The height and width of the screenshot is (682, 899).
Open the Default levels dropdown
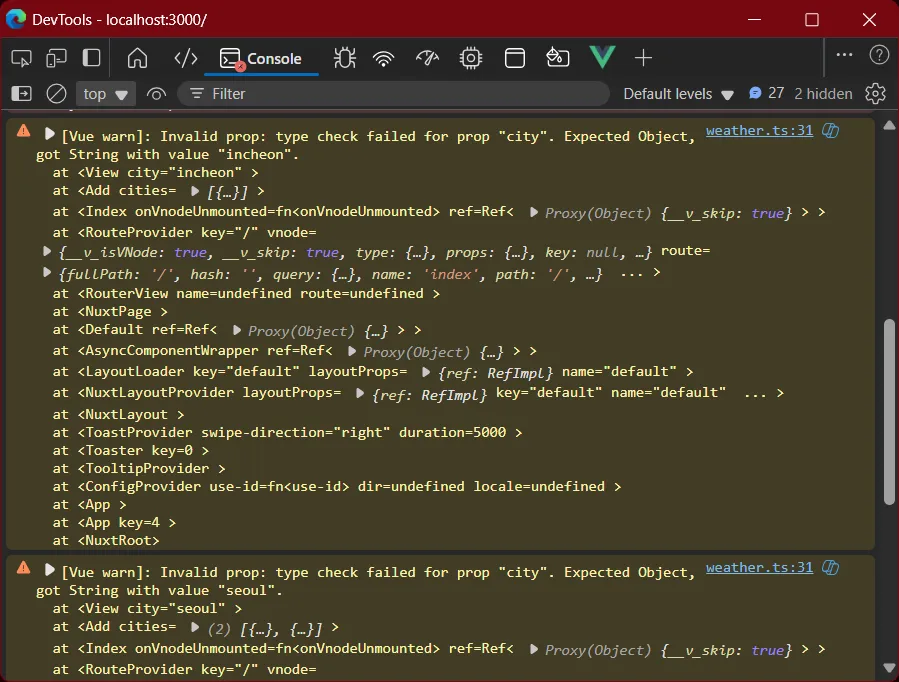point(678,94)
